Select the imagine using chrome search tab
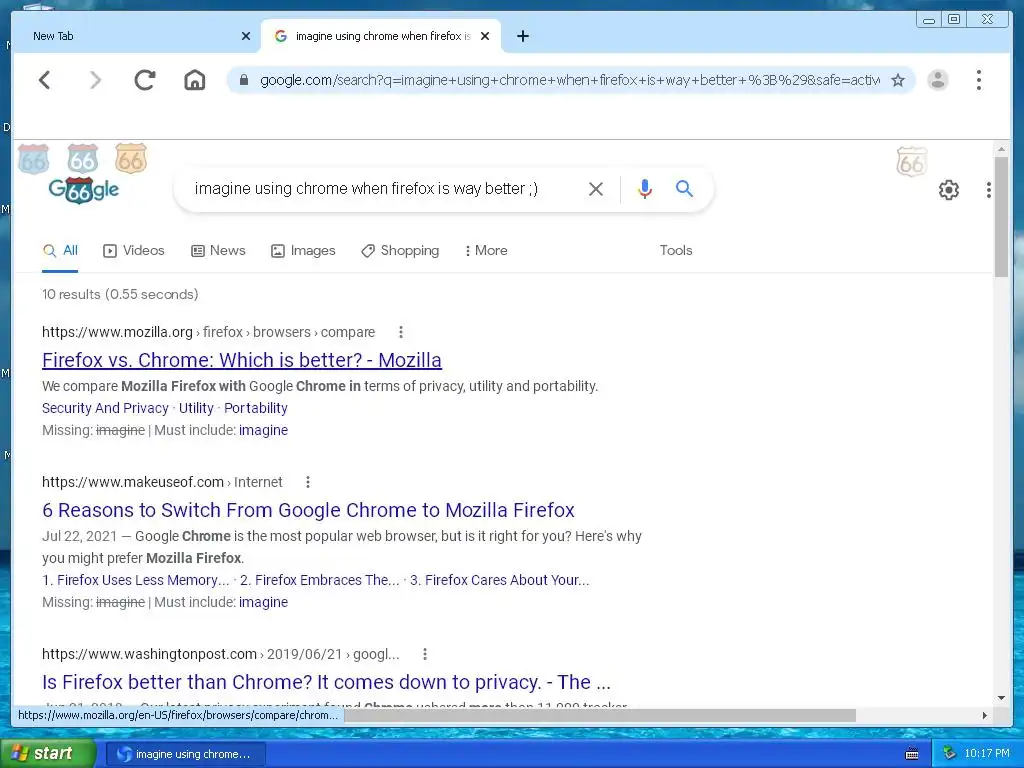Viewport: 1024px width, 768px height. tap(381, 36)
